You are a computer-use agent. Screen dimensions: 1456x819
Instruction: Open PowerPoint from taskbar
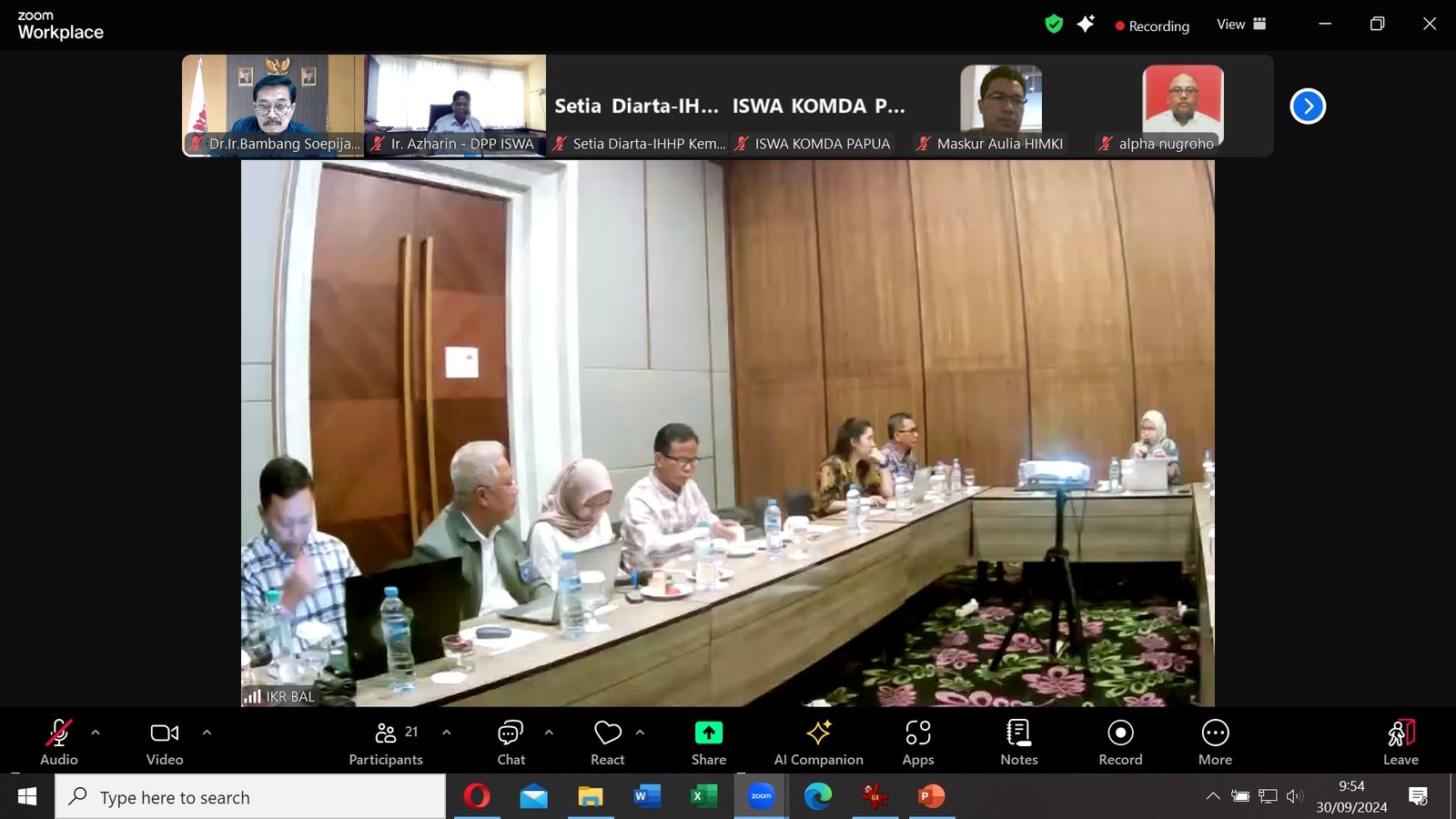(x=931, y=797)
